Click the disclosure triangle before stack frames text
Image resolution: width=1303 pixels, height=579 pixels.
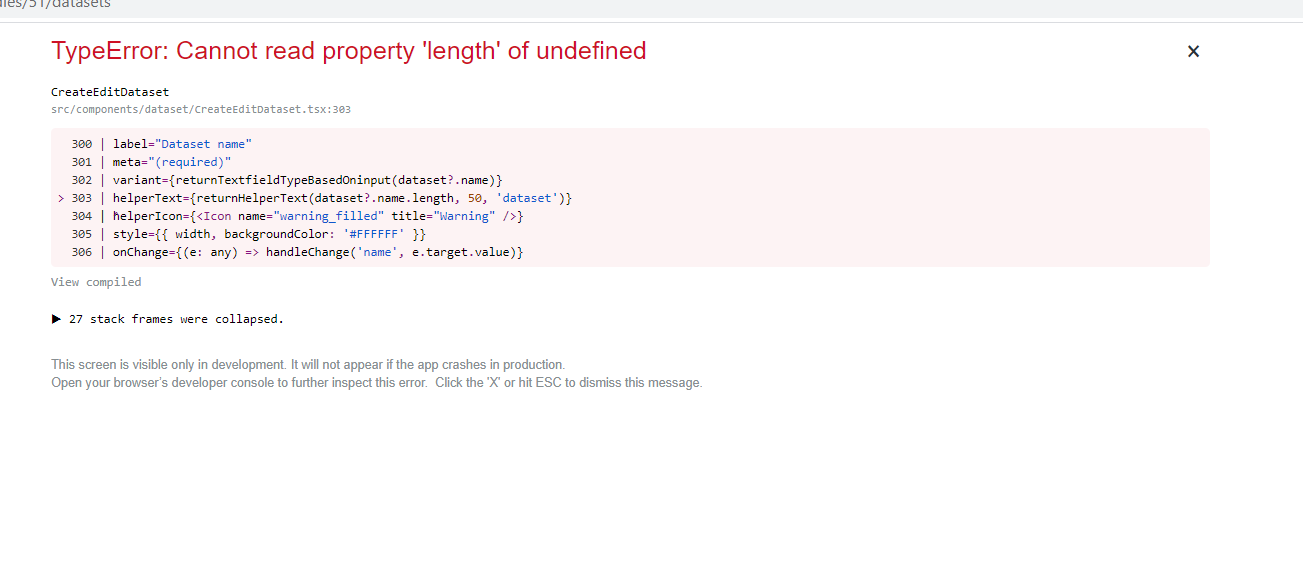[57, 319]
